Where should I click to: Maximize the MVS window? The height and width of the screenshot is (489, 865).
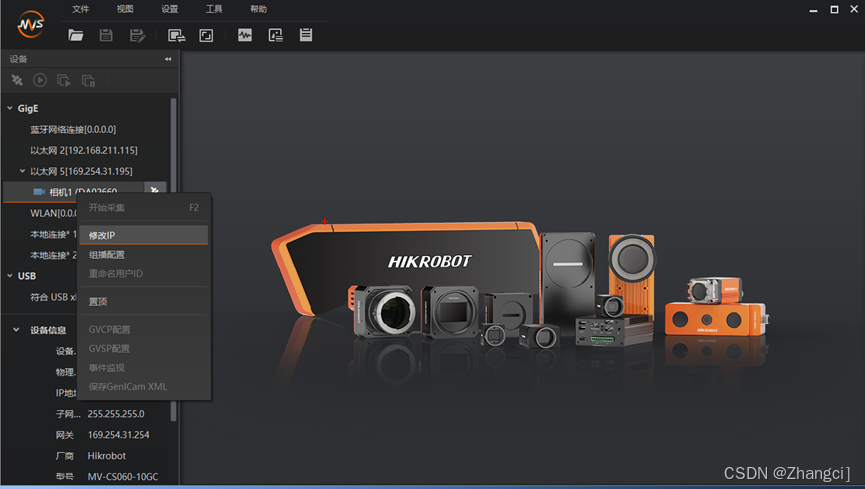pos(834,9)
